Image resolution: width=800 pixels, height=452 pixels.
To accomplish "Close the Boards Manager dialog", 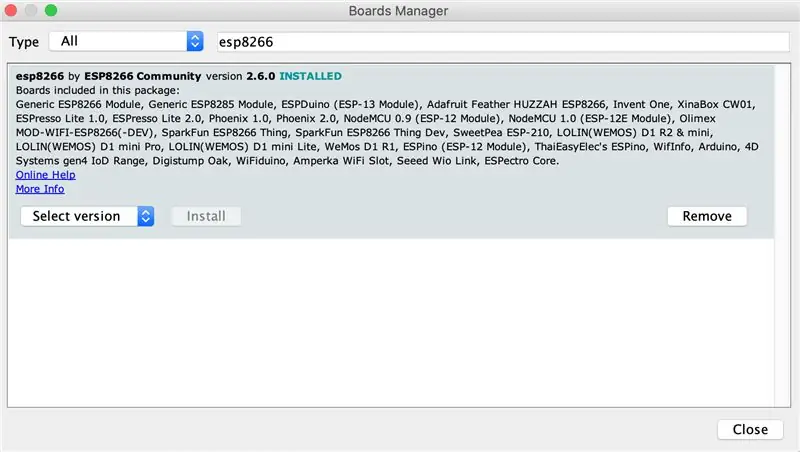I will point(750,430).
